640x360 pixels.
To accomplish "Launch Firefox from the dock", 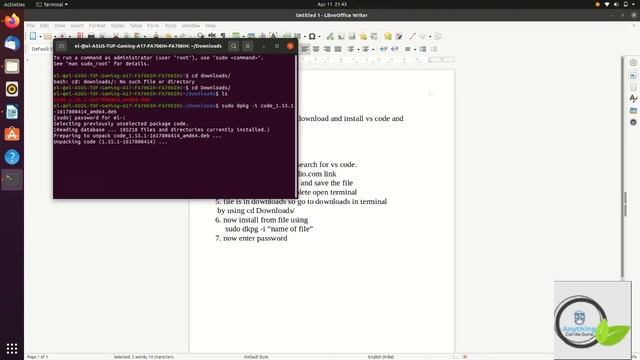I will 12,20.
